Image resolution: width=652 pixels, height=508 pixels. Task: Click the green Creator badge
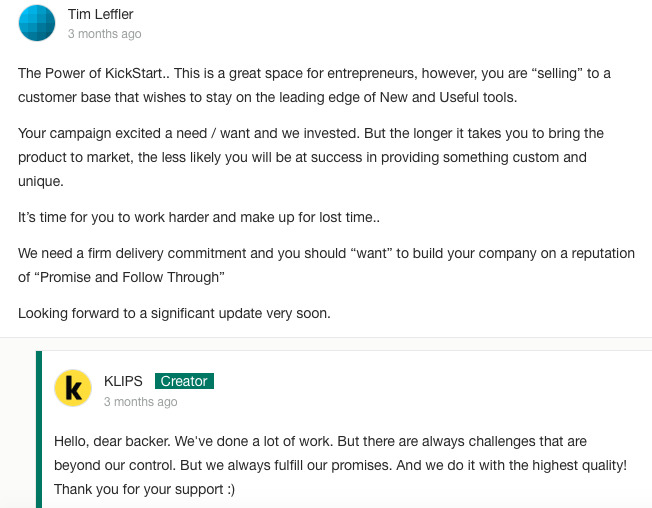[184, 381]
